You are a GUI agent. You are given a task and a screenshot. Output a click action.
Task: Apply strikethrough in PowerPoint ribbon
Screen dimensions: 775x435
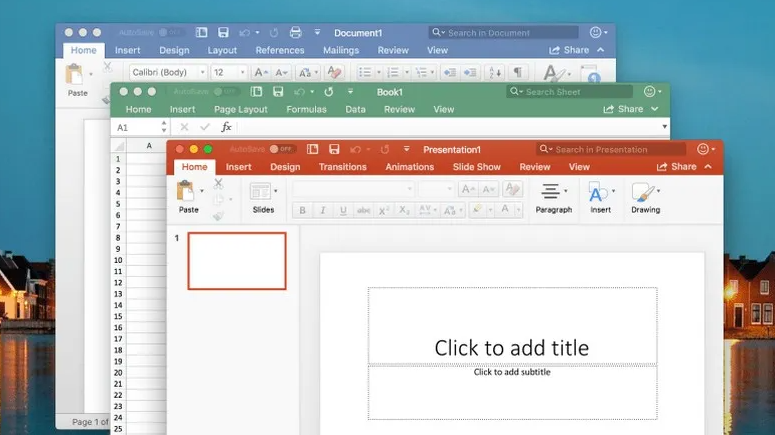point(364,211)
